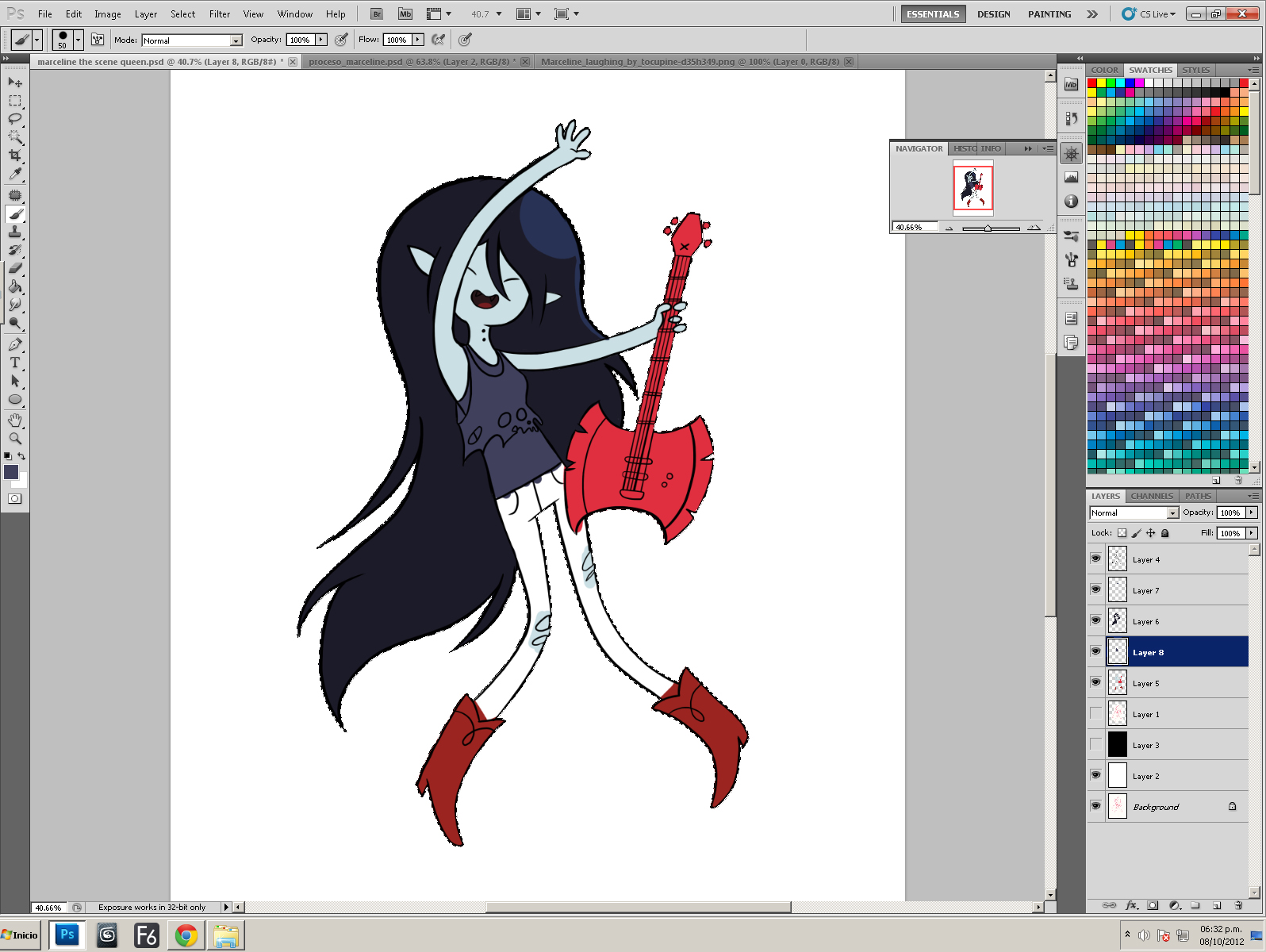The width and height of the screenshot is (1266, 952).
Task: Select the Ellipse shape tool
Action: click(x=15, y=399)
